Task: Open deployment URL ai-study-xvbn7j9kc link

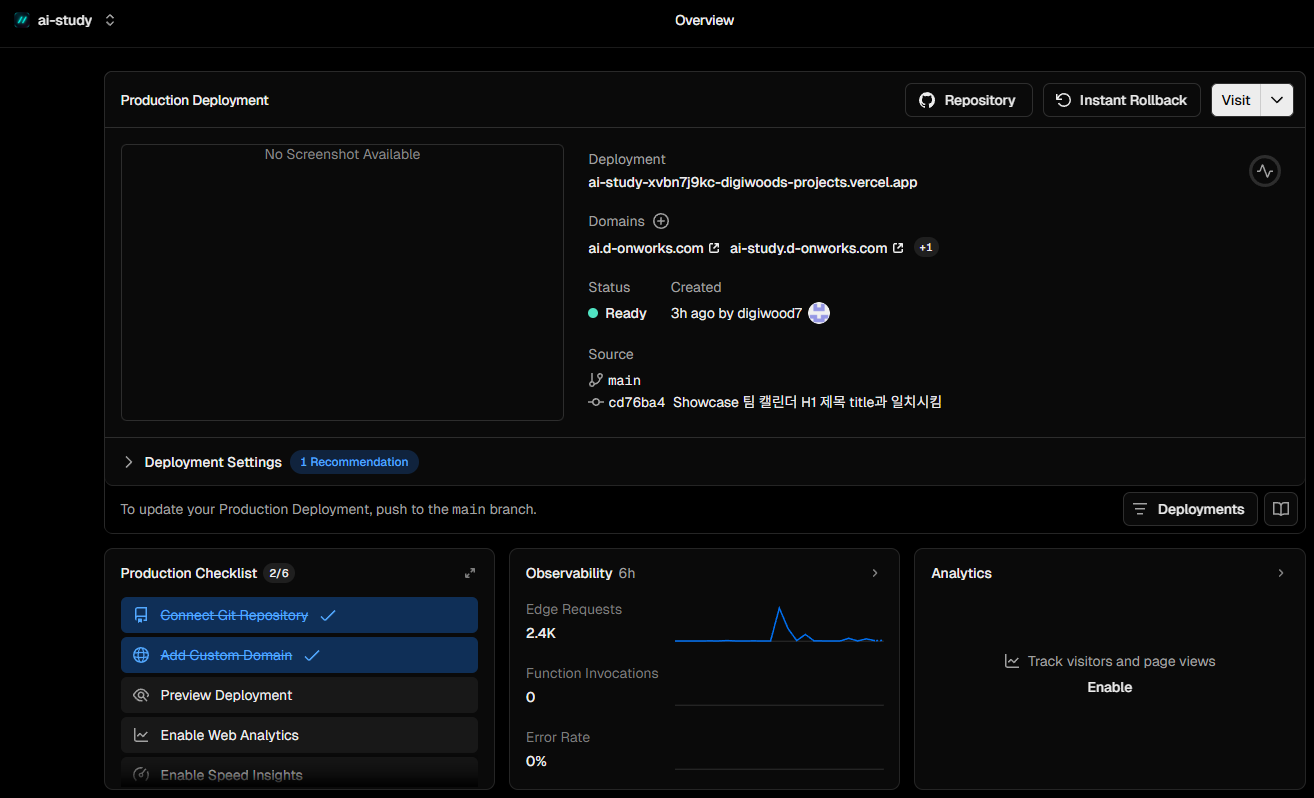Action: click(x=752, y=182)
